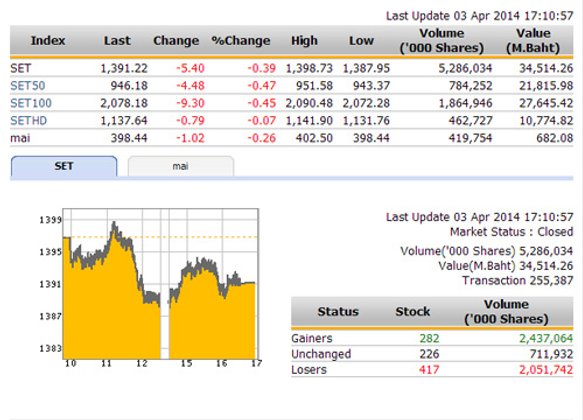Click the Low column header
The width and height of the screenshot is (583, 420).
[361, 41]
